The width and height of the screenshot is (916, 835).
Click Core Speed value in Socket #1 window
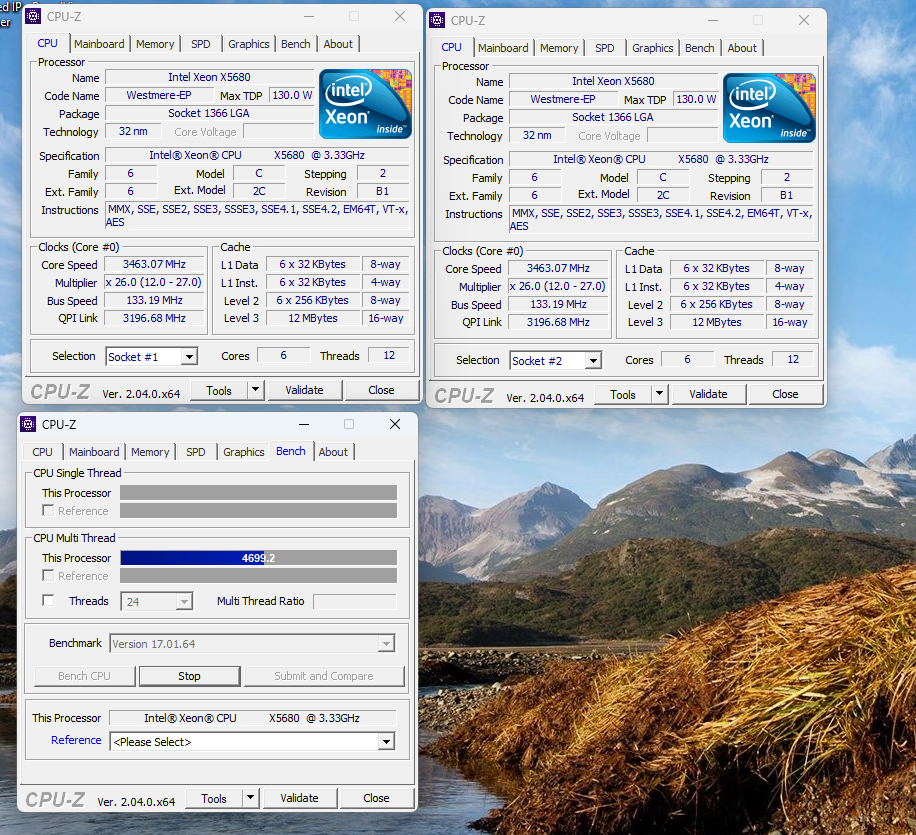pyautogui.click(x=154, y=264)
